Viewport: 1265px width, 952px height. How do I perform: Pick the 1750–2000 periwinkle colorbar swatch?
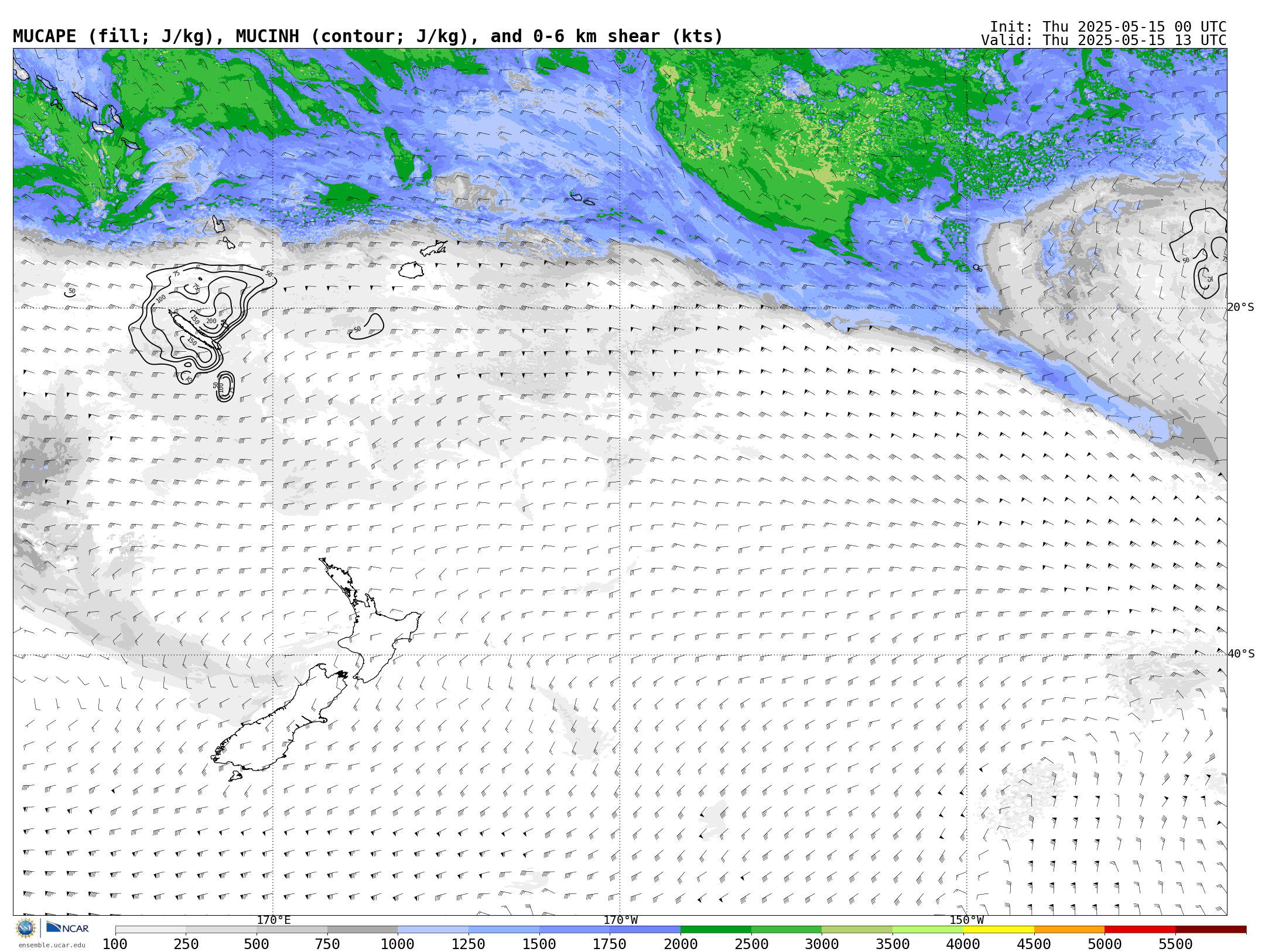click(645, 930)
